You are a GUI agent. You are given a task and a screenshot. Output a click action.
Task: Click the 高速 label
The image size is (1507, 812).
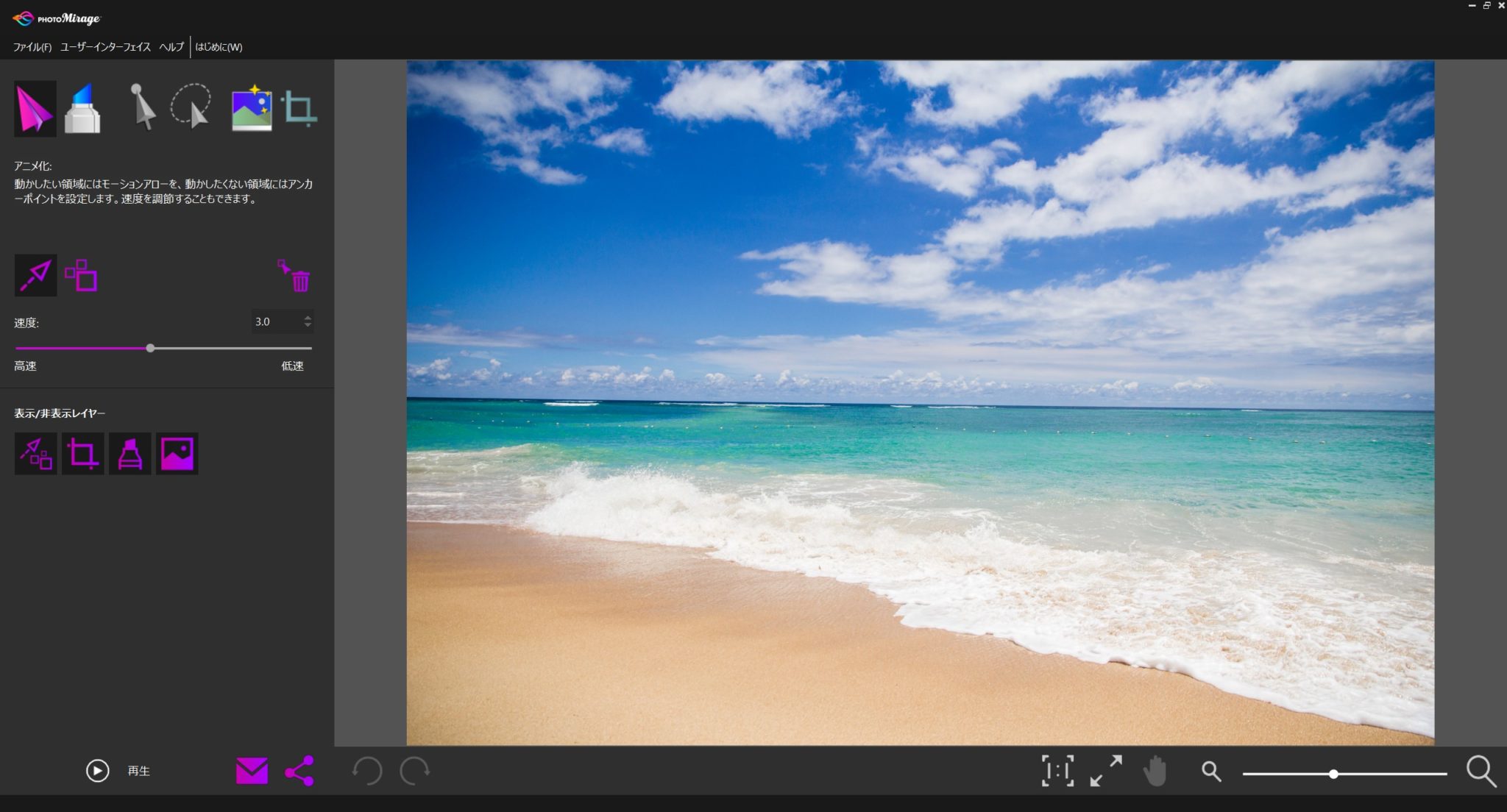[25, 366]
